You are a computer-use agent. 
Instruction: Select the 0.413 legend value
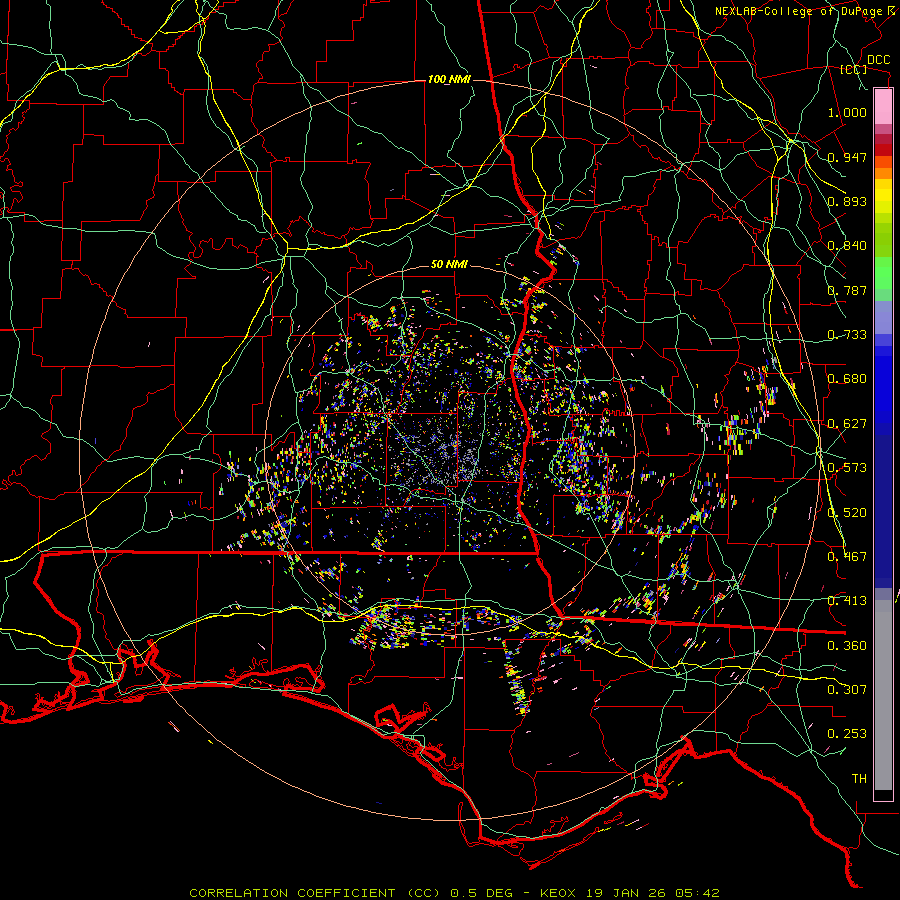847,601
